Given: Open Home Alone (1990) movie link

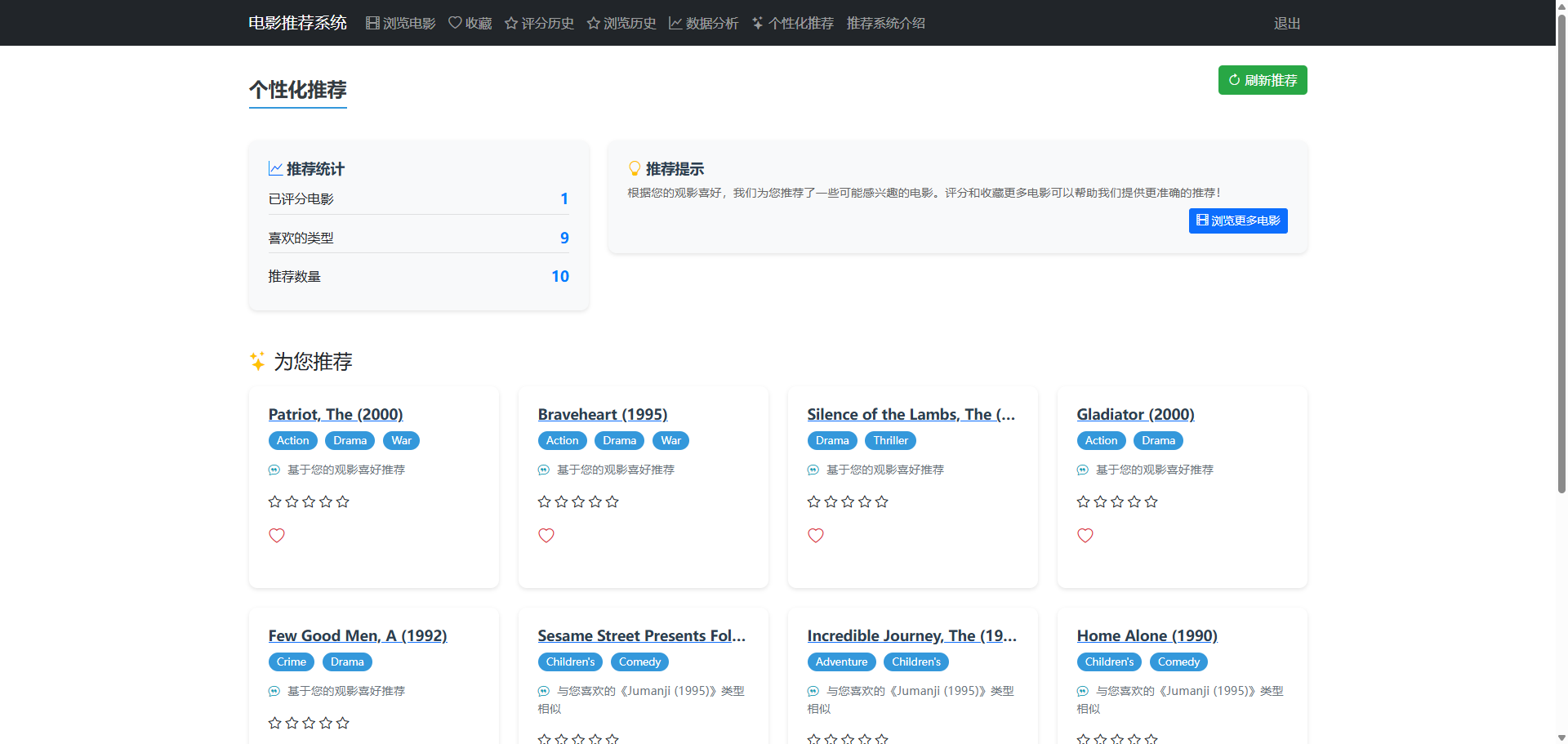Looking at the screenshot, I should click(x=1147, y=635).
